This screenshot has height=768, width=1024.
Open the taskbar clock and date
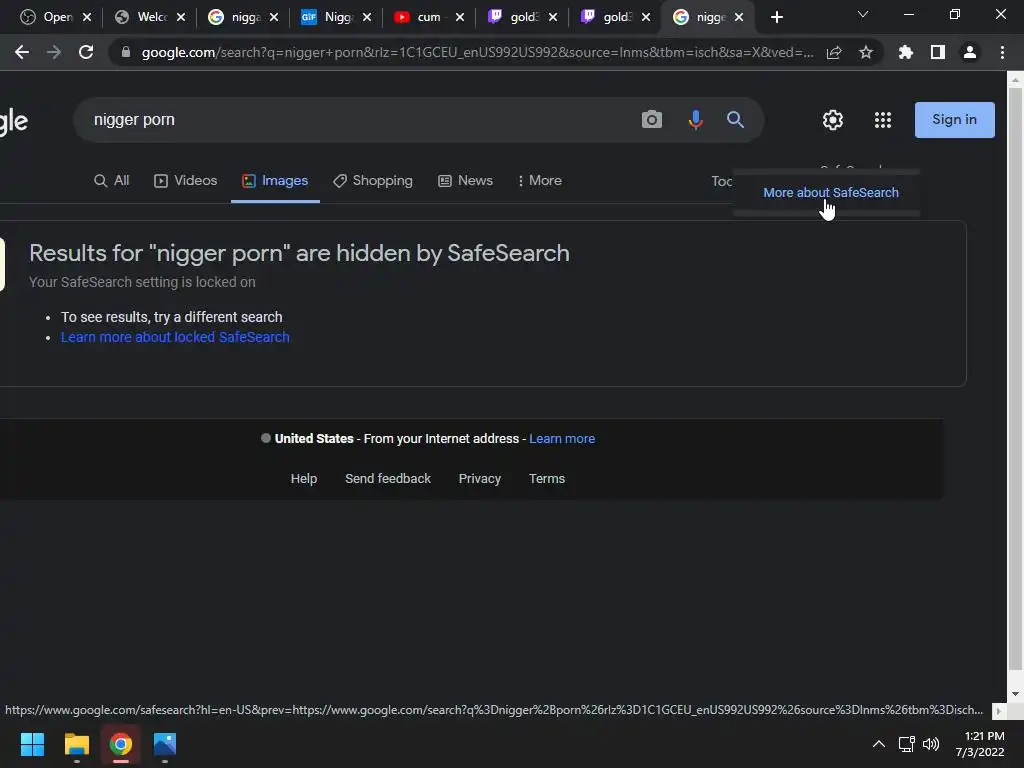click(x=980, y=744)
